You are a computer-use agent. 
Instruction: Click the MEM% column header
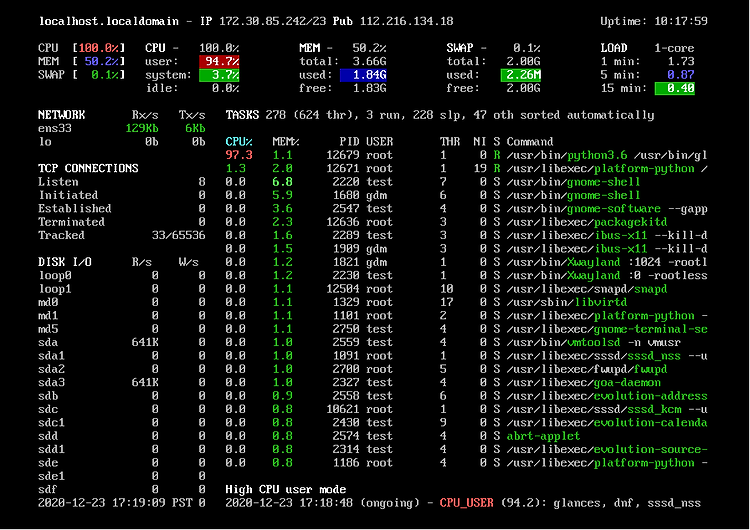(286, 142)
